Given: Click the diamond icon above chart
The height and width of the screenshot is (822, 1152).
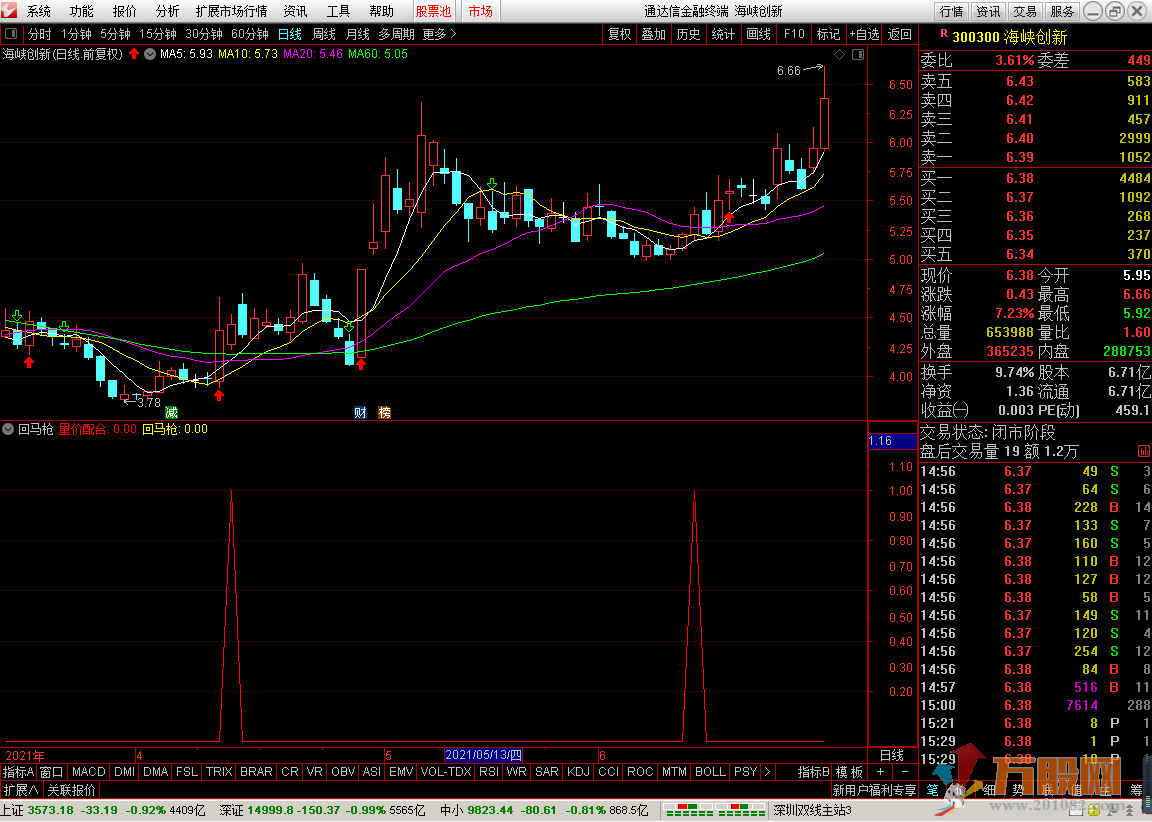Looking at the screenshot, I should click(x=840, y=54).
